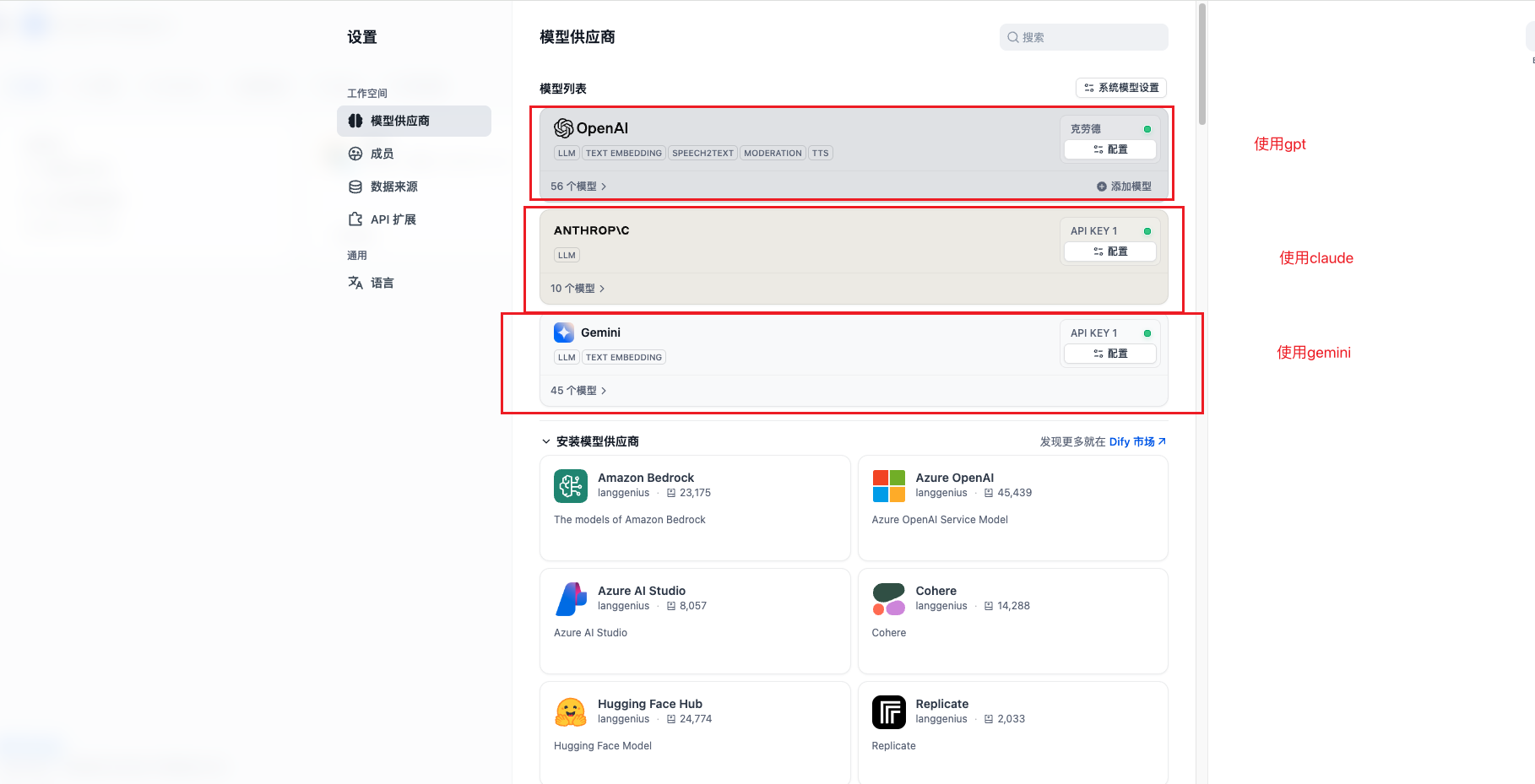This screenshot has width=1535, height=784.
Task: Click the Azure AI Studio icon
Action: (x=570, y=599)
